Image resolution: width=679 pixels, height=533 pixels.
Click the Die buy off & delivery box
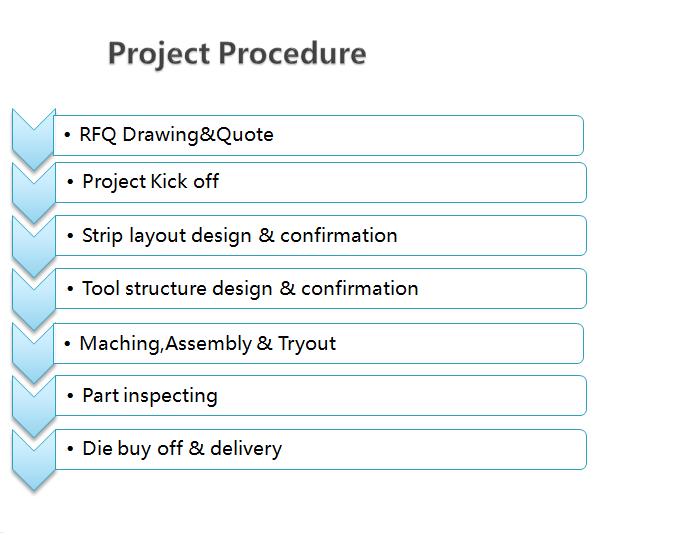[x=321, y=449]
